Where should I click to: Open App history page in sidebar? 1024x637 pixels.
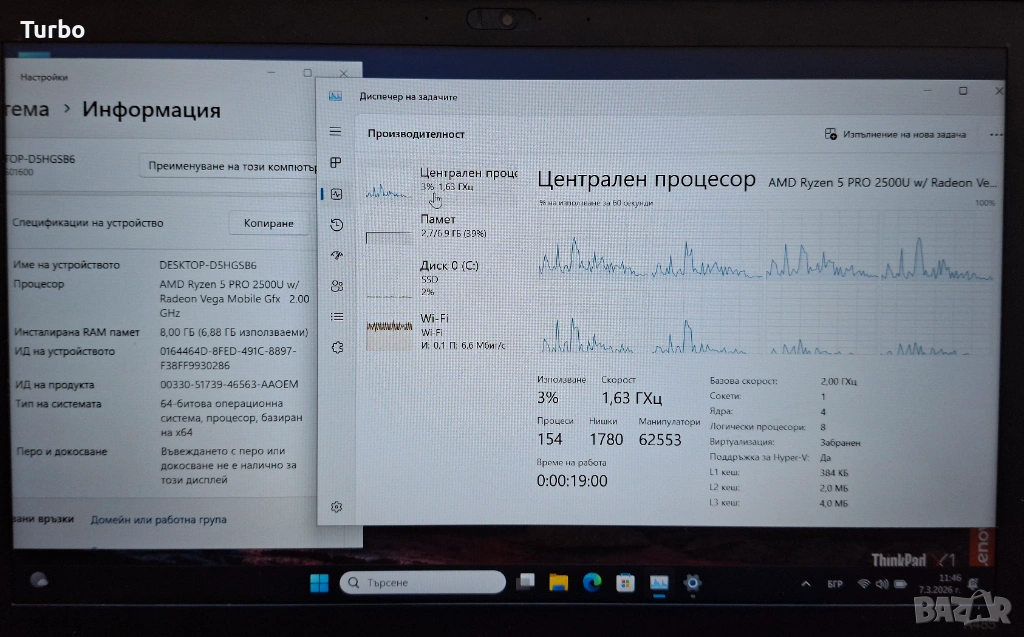tap(337, 225)
